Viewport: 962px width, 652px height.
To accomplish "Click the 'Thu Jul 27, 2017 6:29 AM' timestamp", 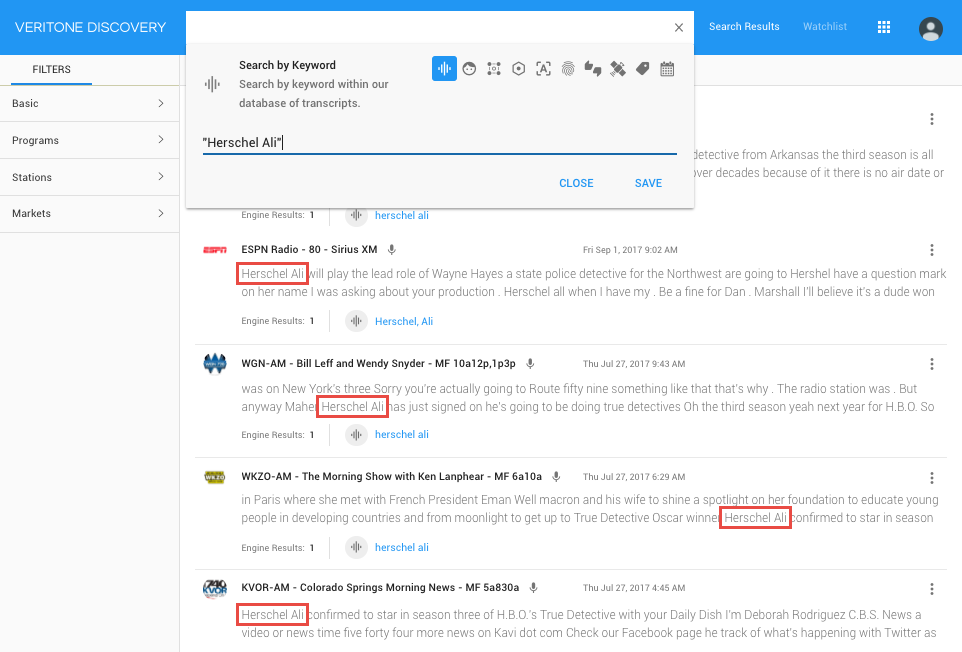I will pos(634,477).
